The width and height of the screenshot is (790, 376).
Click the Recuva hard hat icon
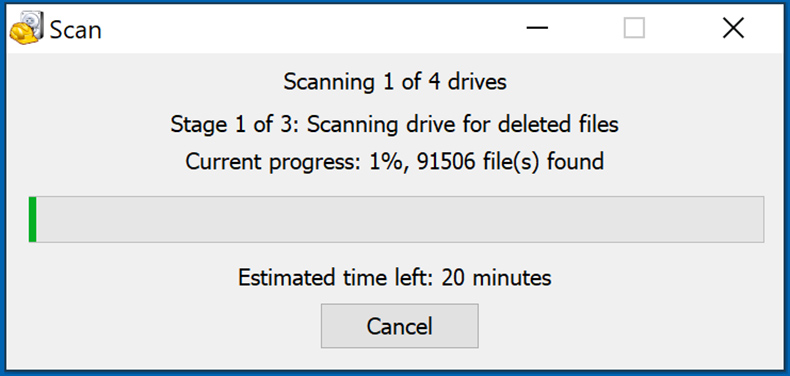point(26,28)
